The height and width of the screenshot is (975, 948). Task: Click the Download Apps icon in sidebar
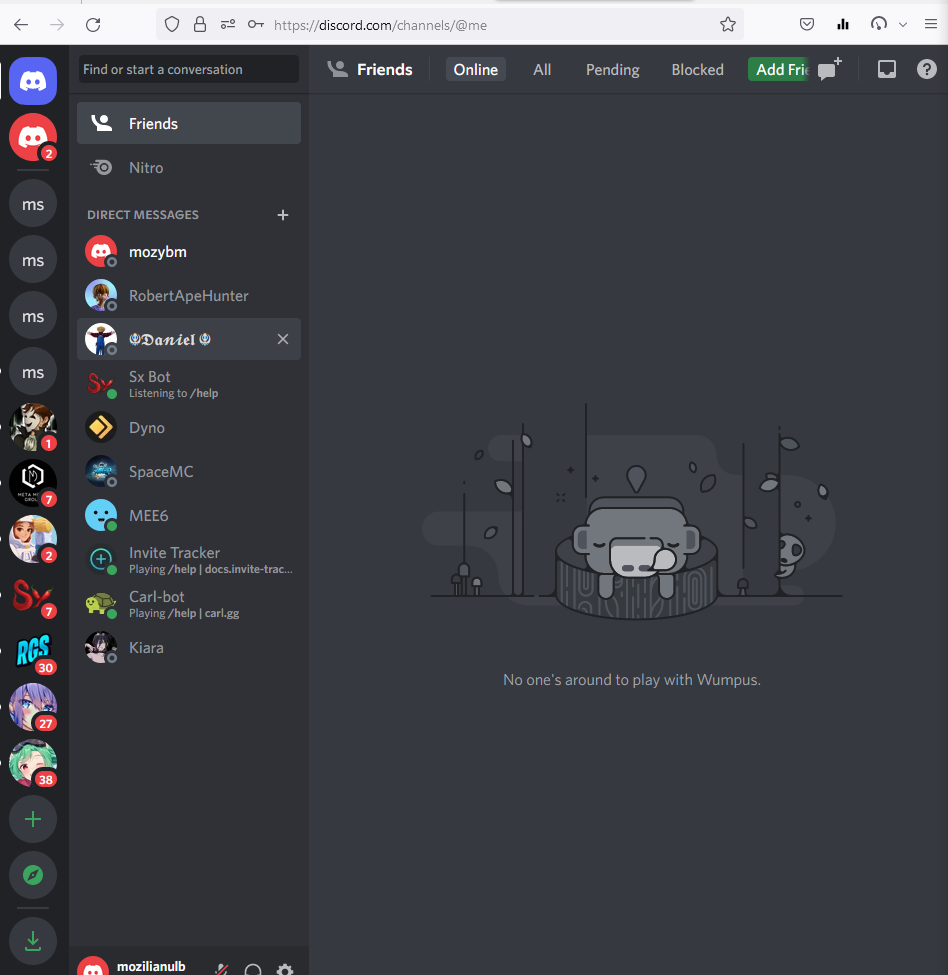tap(33, 941)
